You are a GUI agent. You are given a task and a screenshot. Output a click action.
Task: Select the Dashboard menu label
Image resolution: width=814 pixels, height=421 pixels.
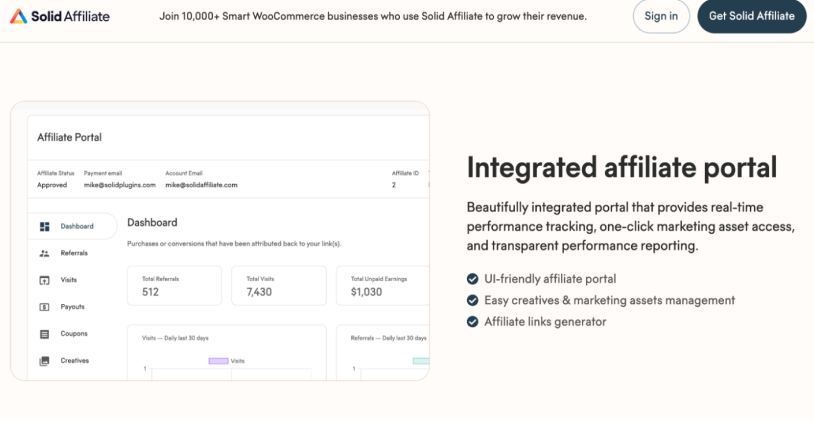click(77, 226)
